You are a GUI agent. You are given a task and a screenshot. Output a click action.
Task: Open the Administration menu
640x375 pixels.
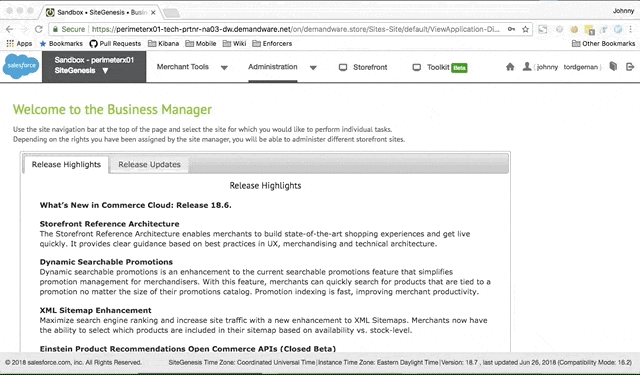[x=273, y=67]
